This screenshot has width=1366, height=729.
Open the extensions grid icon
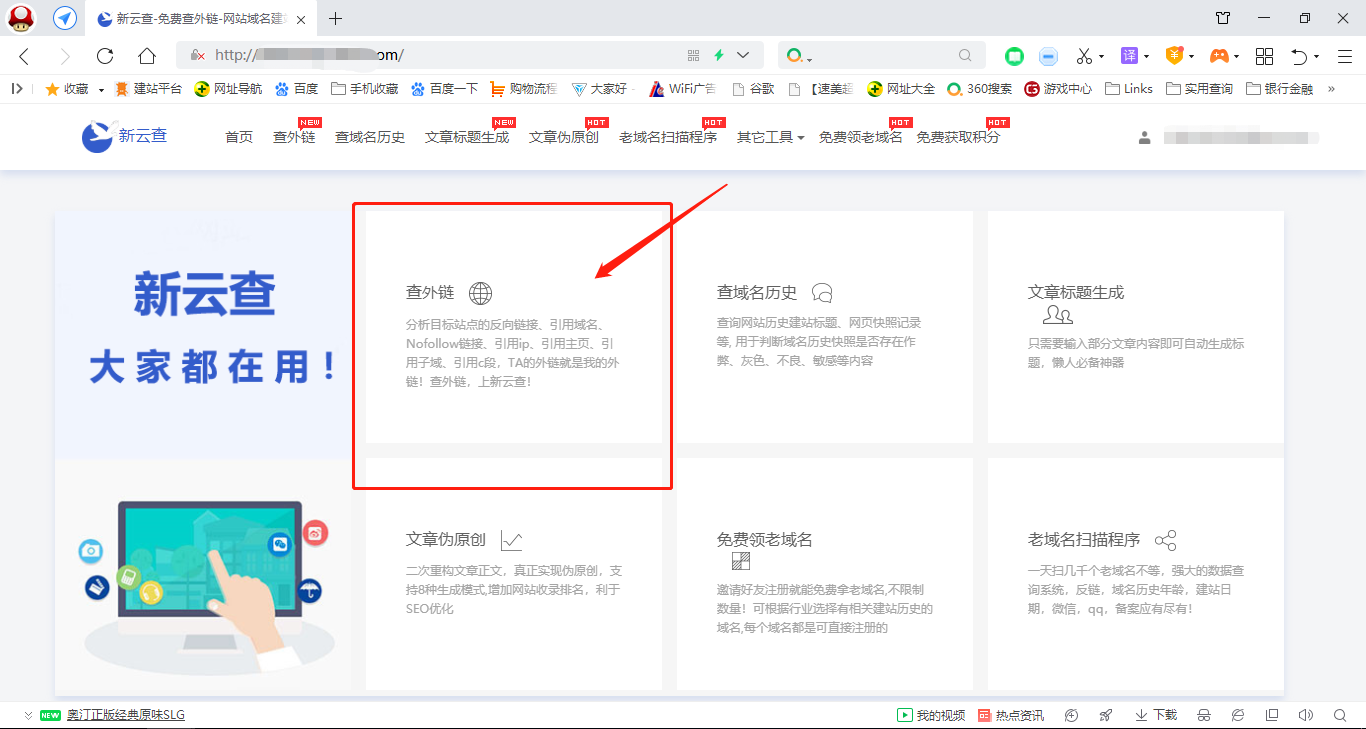[x=1264, y=56]
